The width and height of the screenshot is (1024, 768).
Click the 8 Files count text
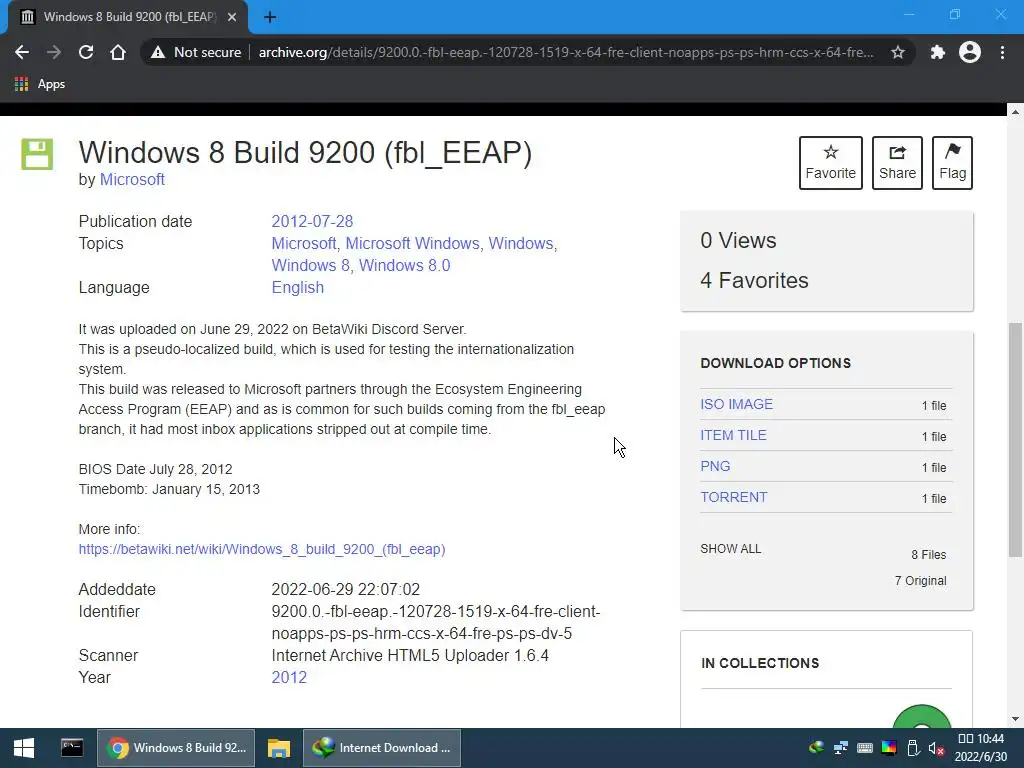pos(929,554)
